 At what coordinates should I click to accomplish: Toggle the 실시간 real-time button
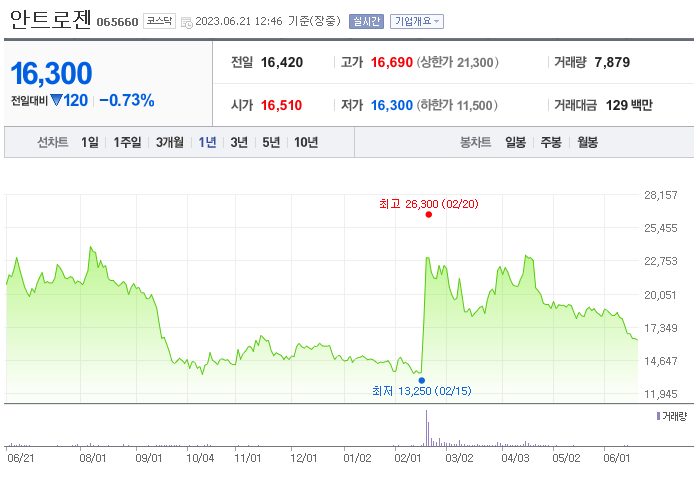coord(366,21)
